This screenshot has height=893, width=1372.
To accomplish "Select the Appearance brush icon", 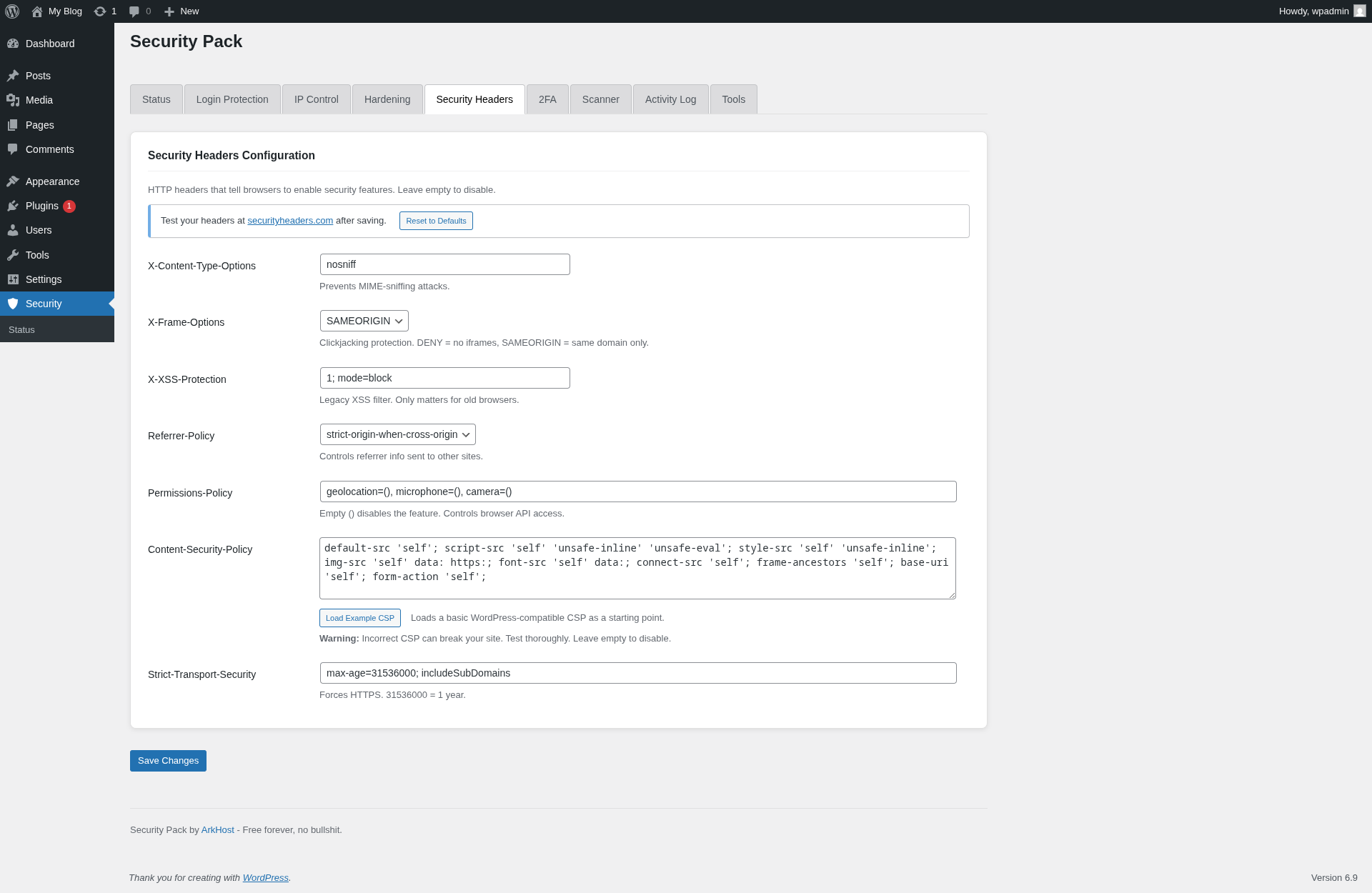I will tap(14, 181).
